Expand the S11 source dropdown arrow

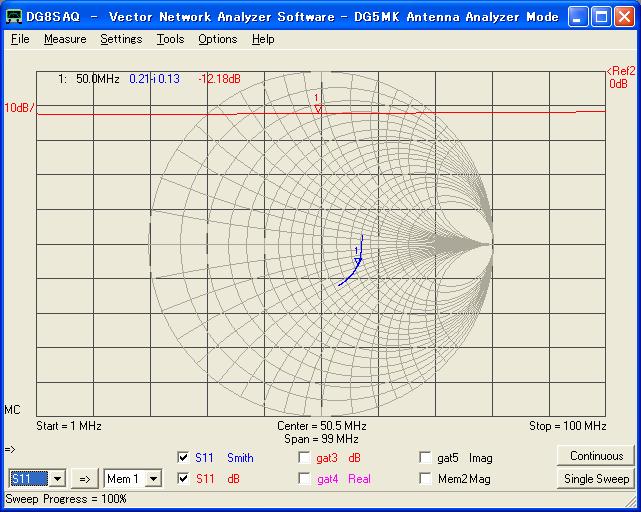click(57, 478)
